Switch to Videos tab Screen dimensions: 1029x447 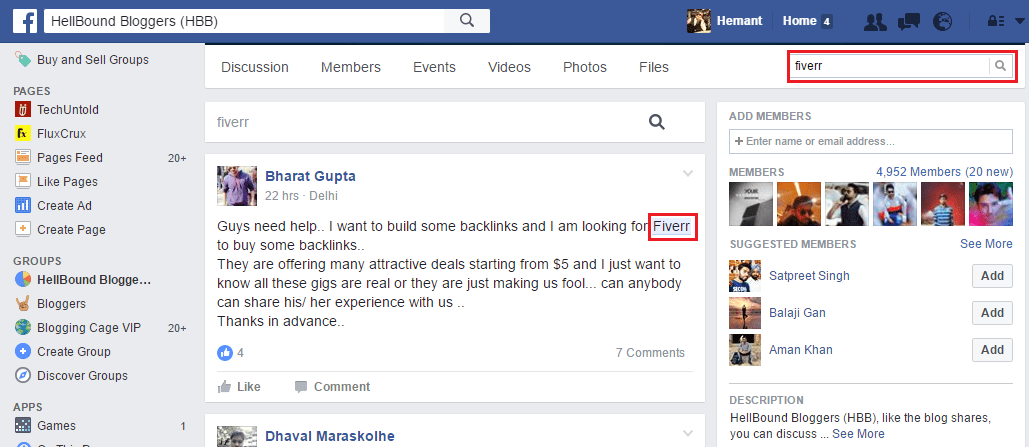pos(509,67)
